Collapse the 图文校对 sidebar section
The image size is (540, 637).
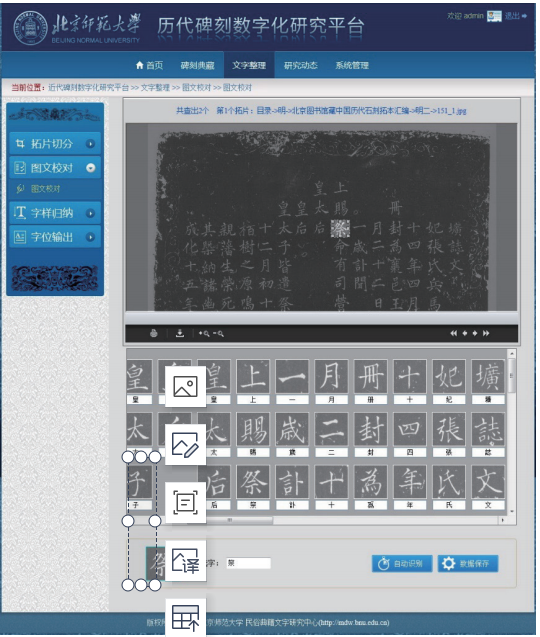[x=91, y=167]
